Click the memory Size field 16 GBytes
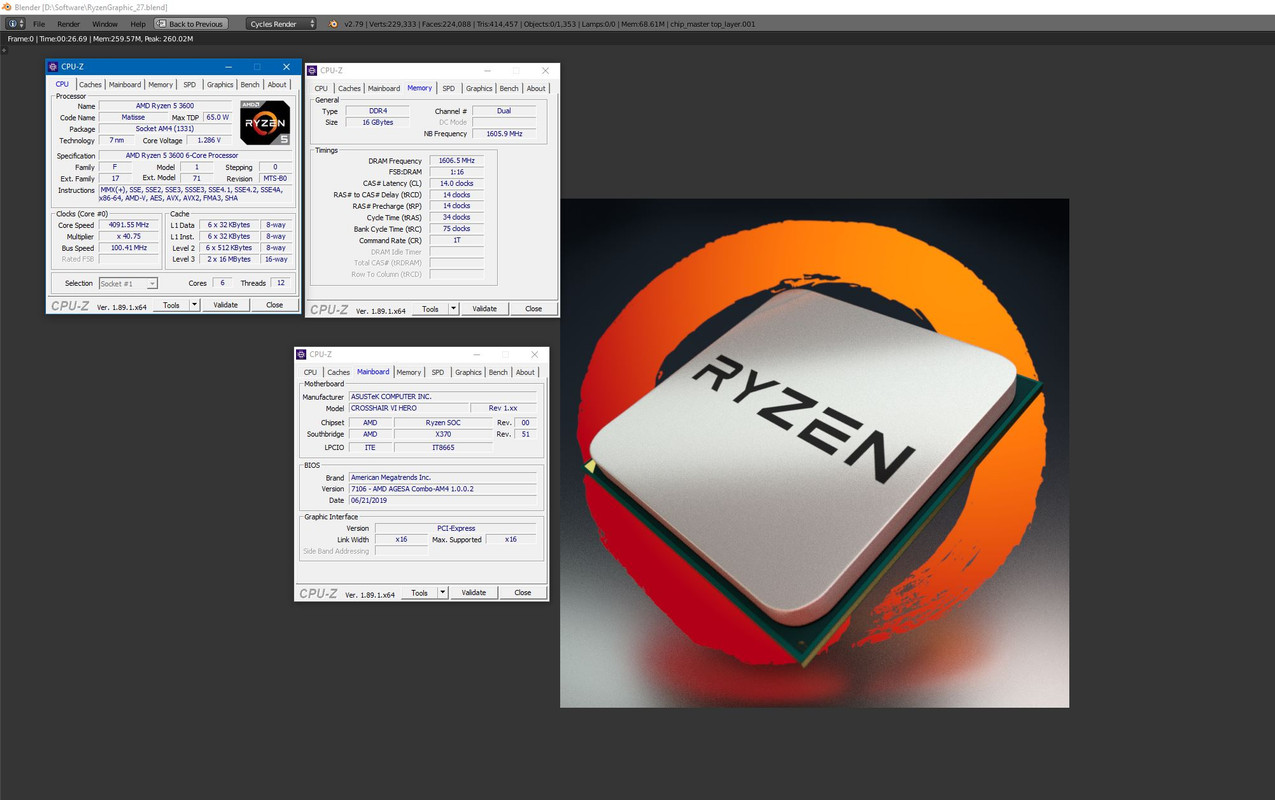This screenshot has width=1275, height=800. (x=377, y=123)
